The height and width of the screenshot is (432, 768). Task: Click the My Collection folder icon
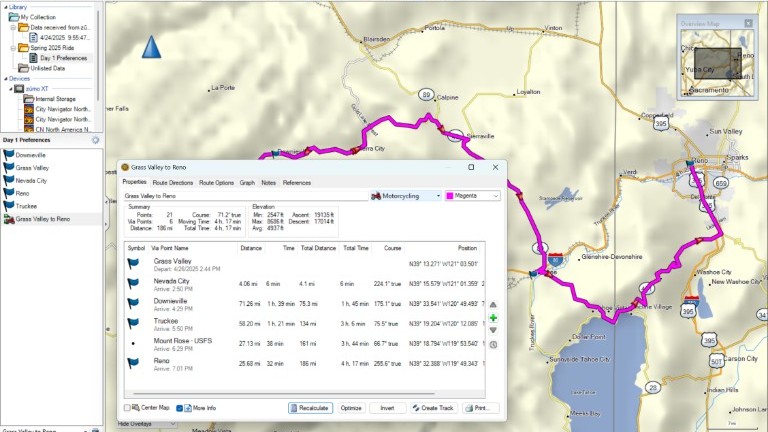14,17
